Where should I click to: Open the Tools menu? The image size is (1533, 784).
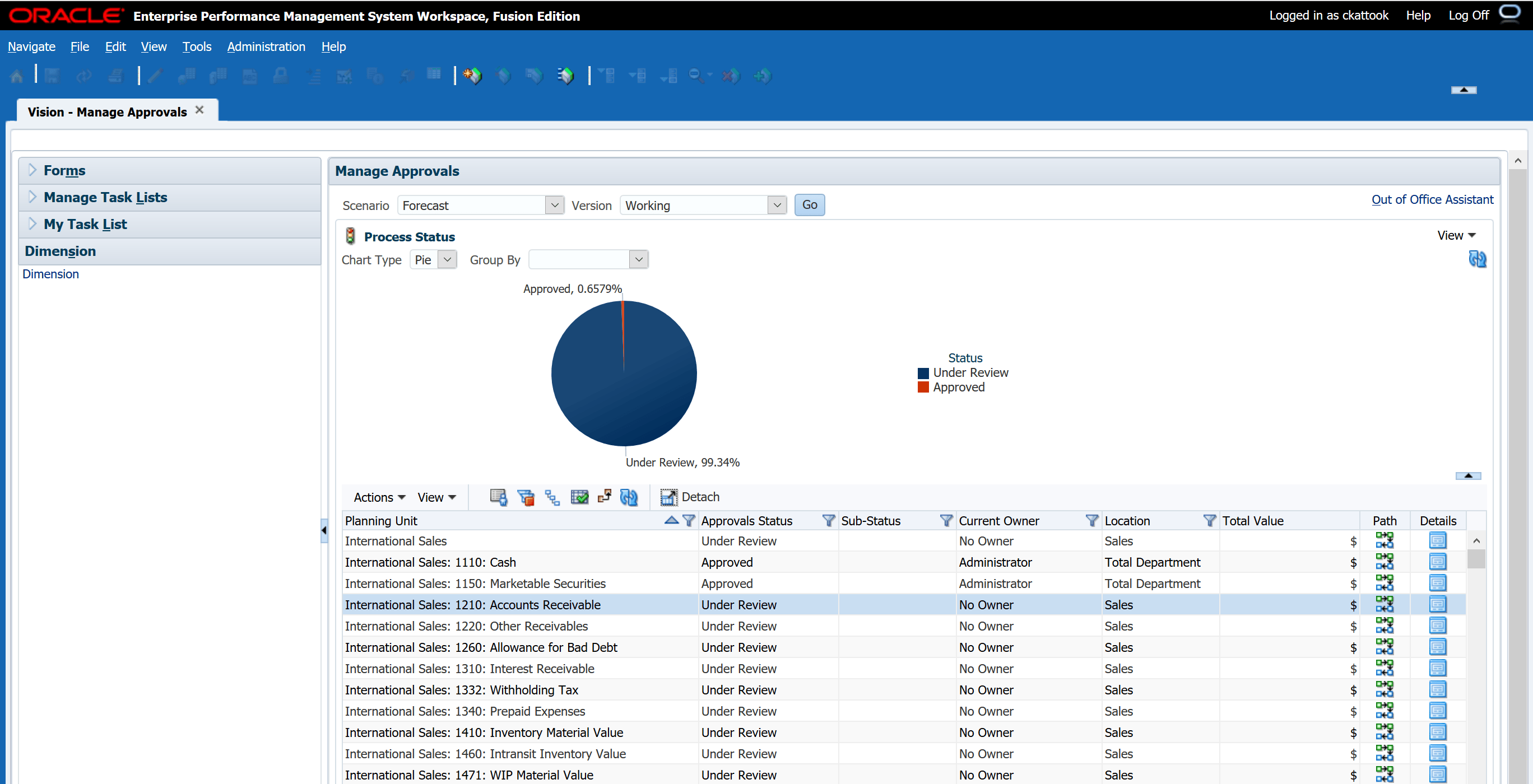point(196,46)
